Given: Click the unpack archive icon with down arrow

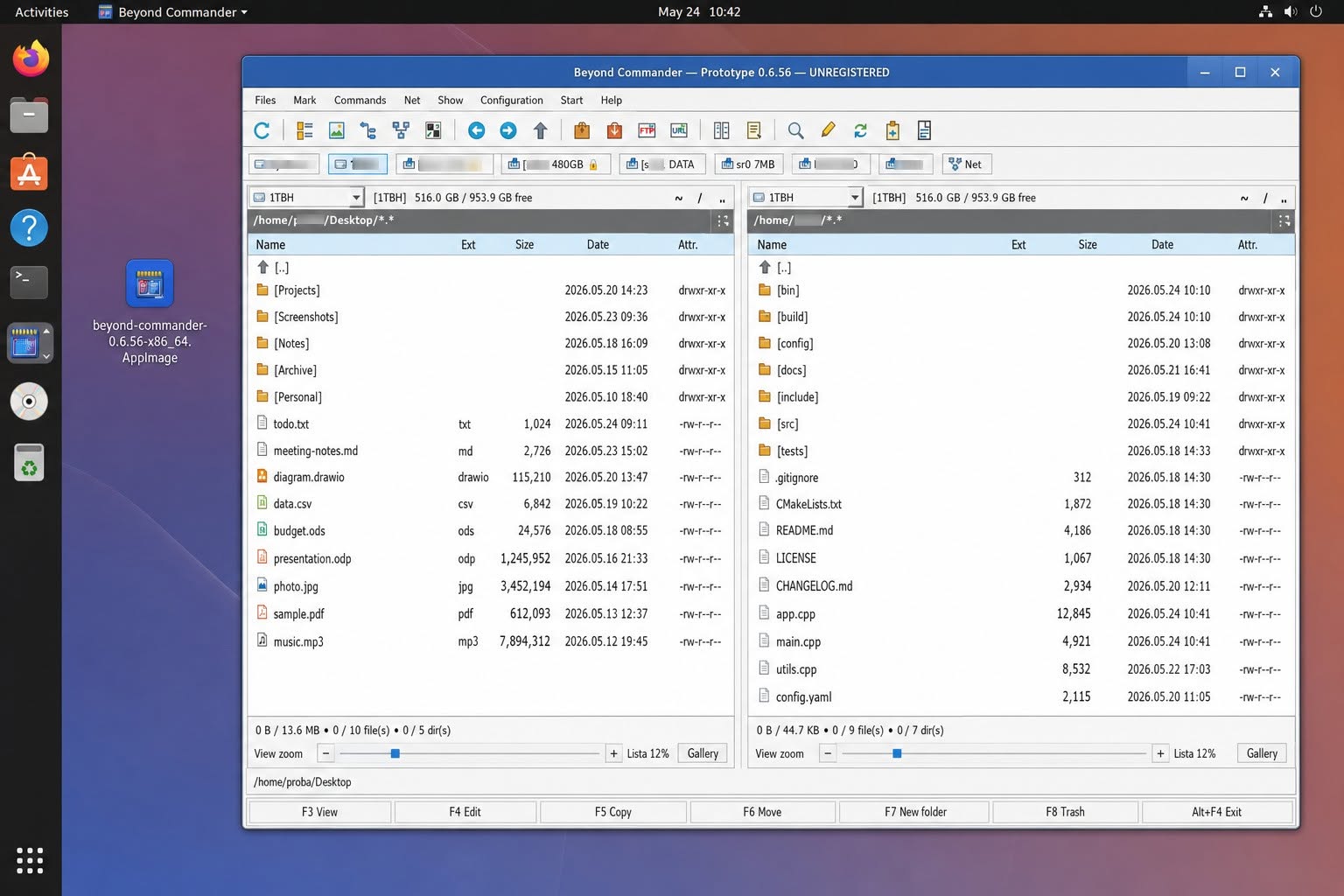Looking at the screenshot, I should [x=614, y=131].
